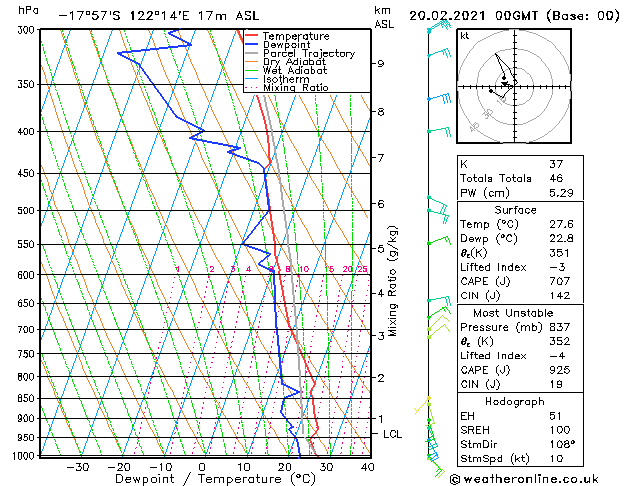Click the Isotherm legend entry
The width and height of the screenshot is (629, 486).
286,79
